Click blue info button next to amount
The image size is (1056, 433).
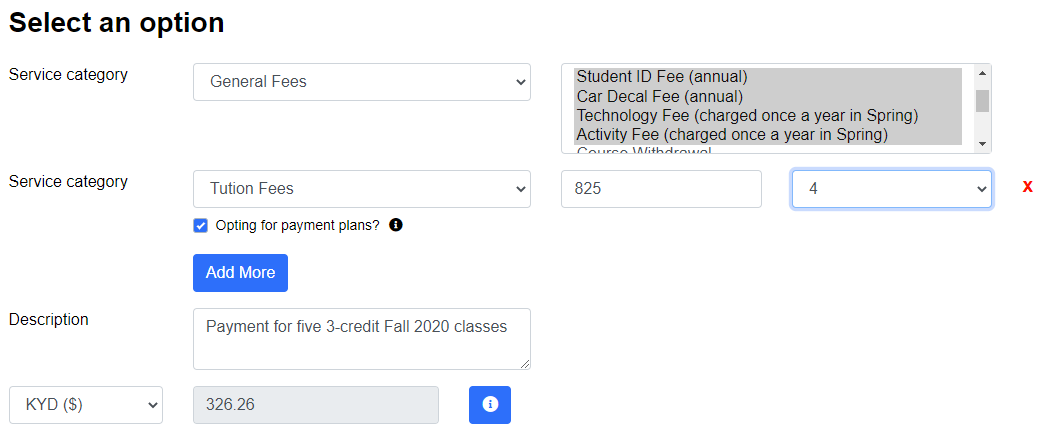click(490, 405)
